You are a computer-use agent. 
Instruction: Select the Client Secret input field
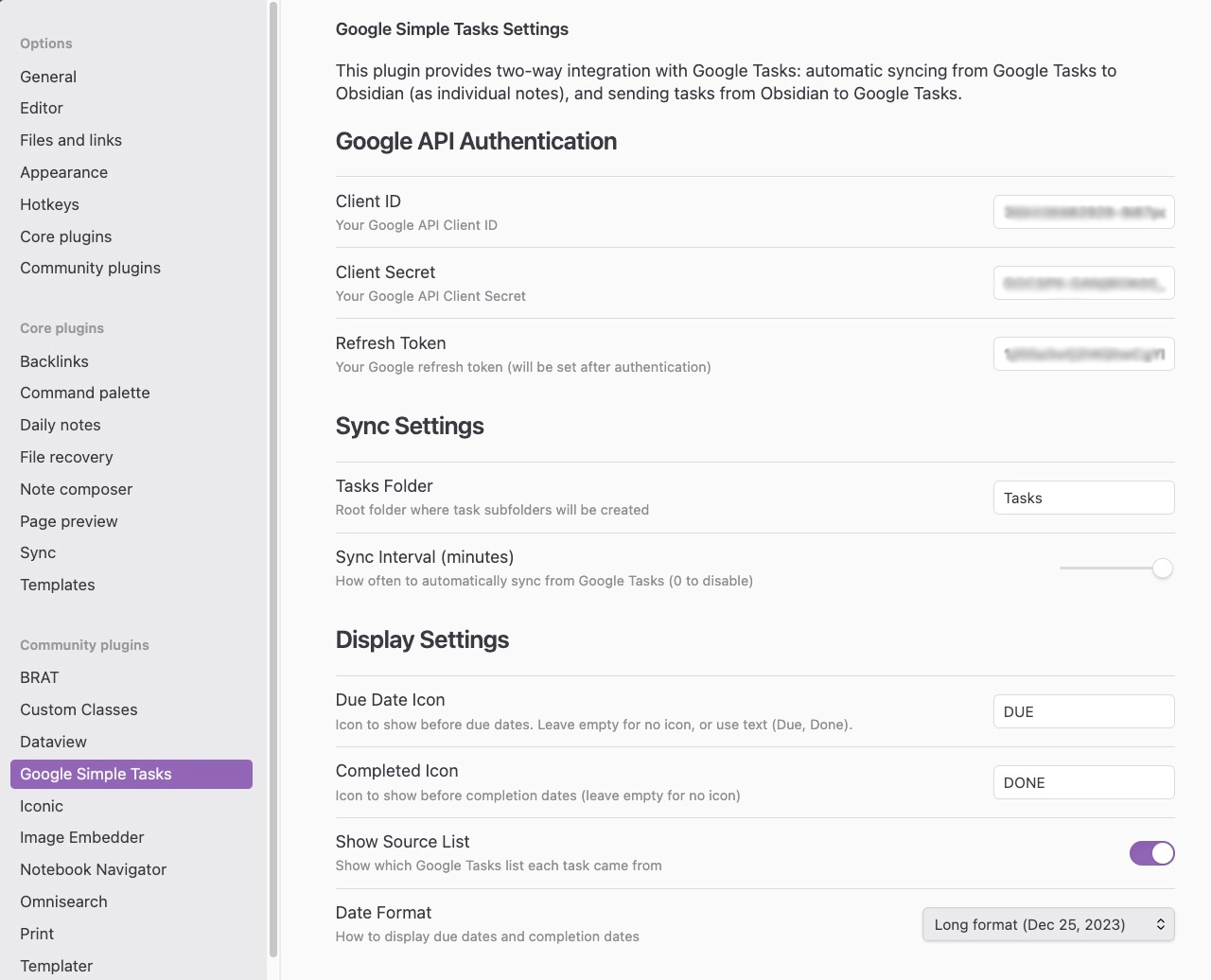point(1083,283)
